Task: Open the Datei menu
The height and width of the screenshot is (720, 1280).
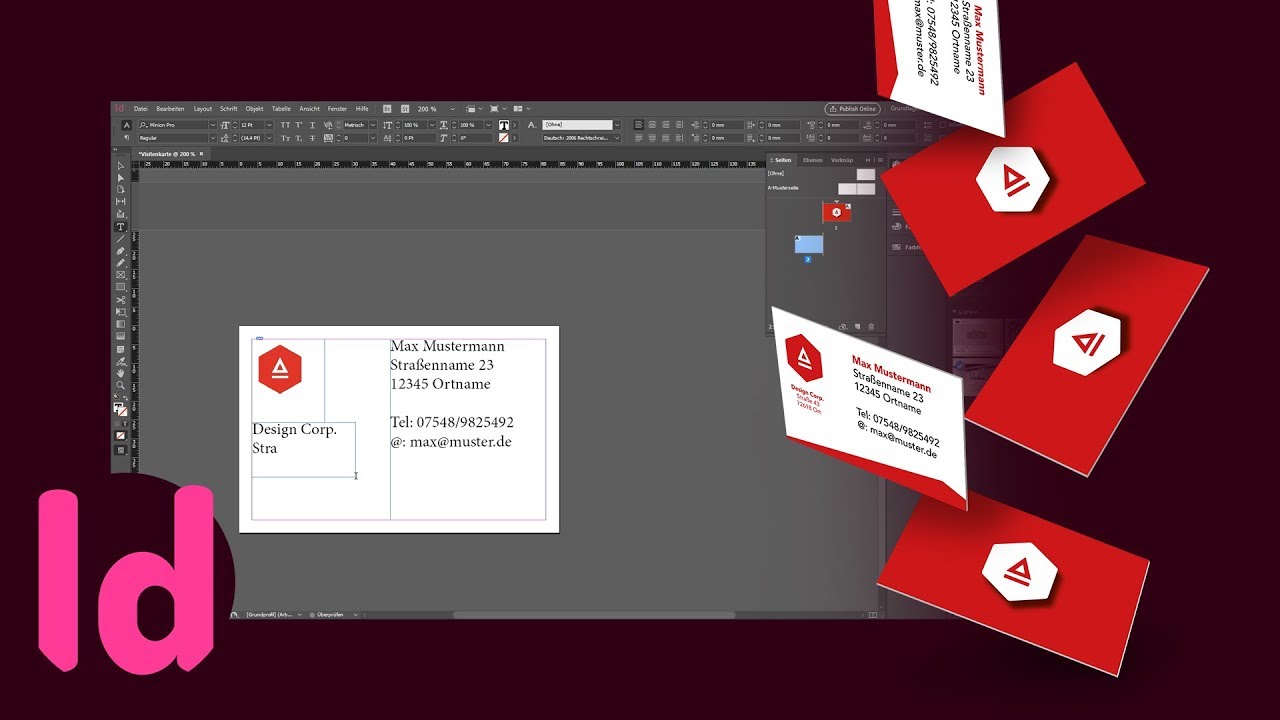Action: (x=140, y=108)
